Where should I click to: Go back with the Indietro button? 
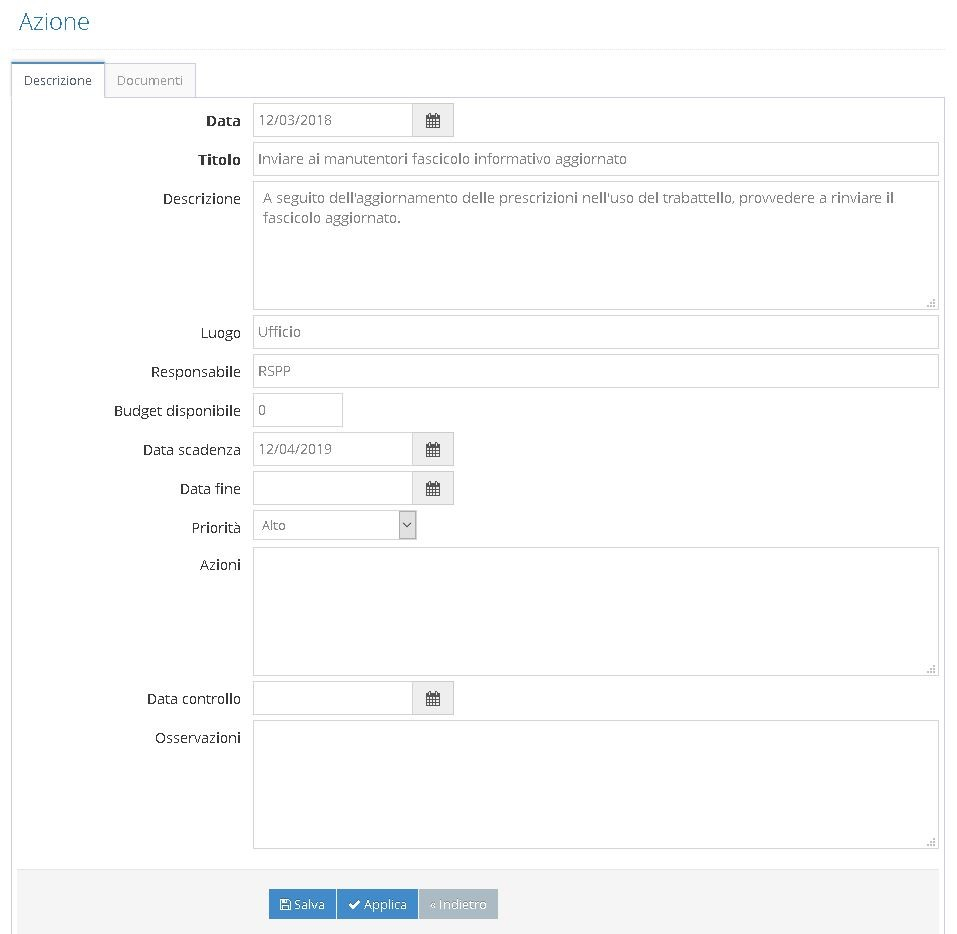pos(458,904)
